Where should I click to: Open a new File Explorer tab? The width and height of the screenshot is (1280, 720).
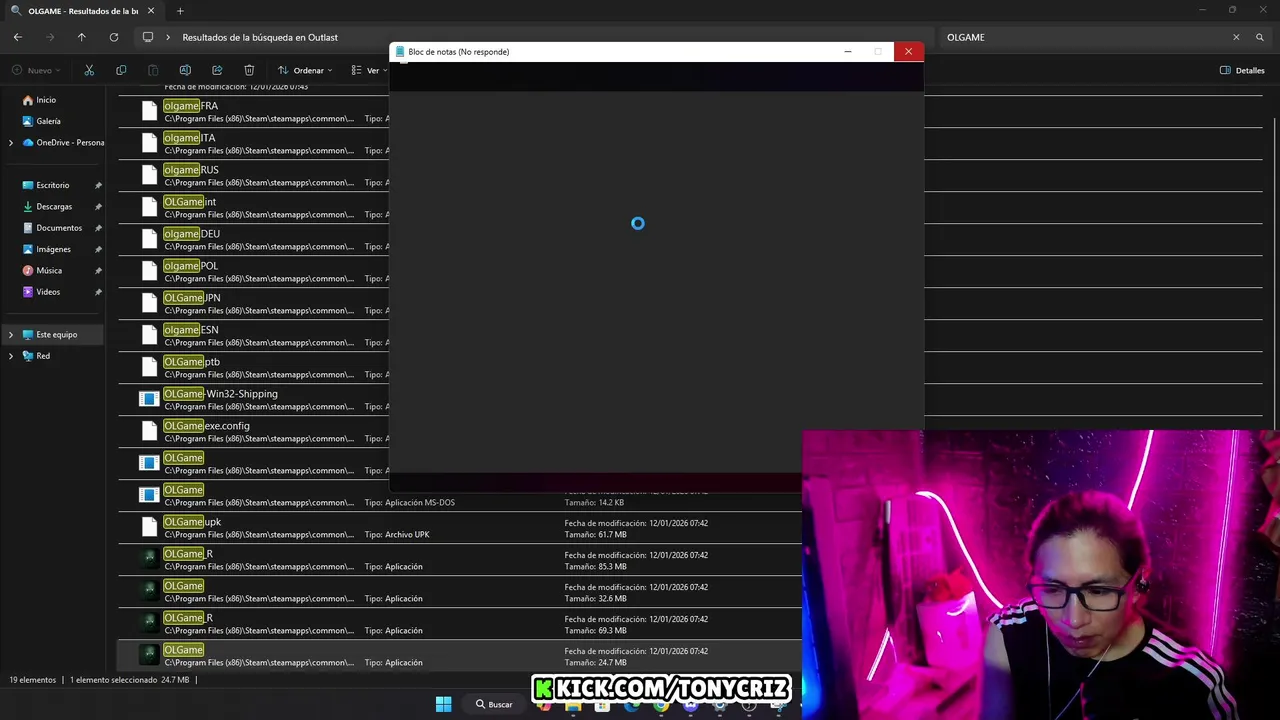[x=180, y=11]
